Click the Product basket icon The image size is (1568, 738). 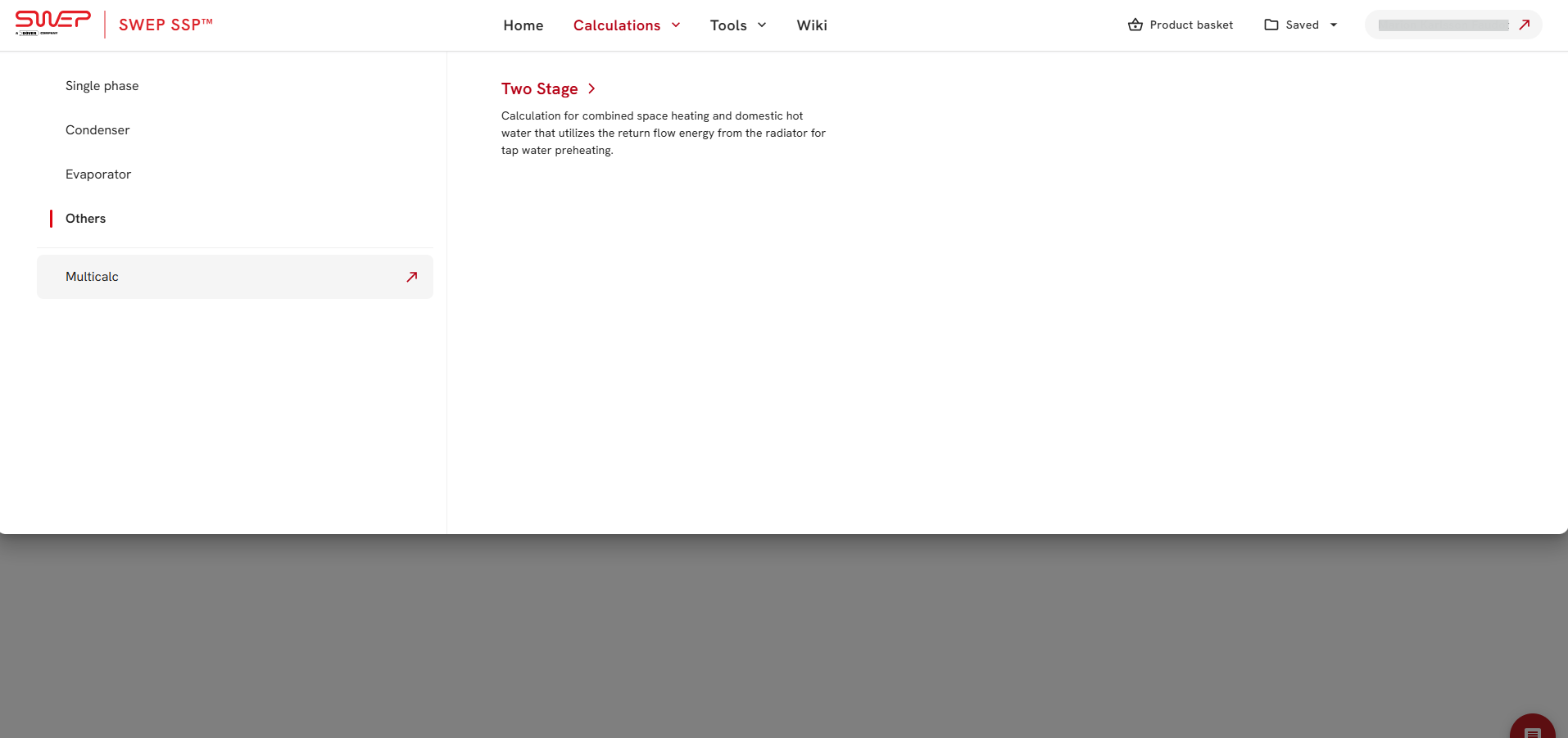pyautogui.click(x=1135, y=25)
